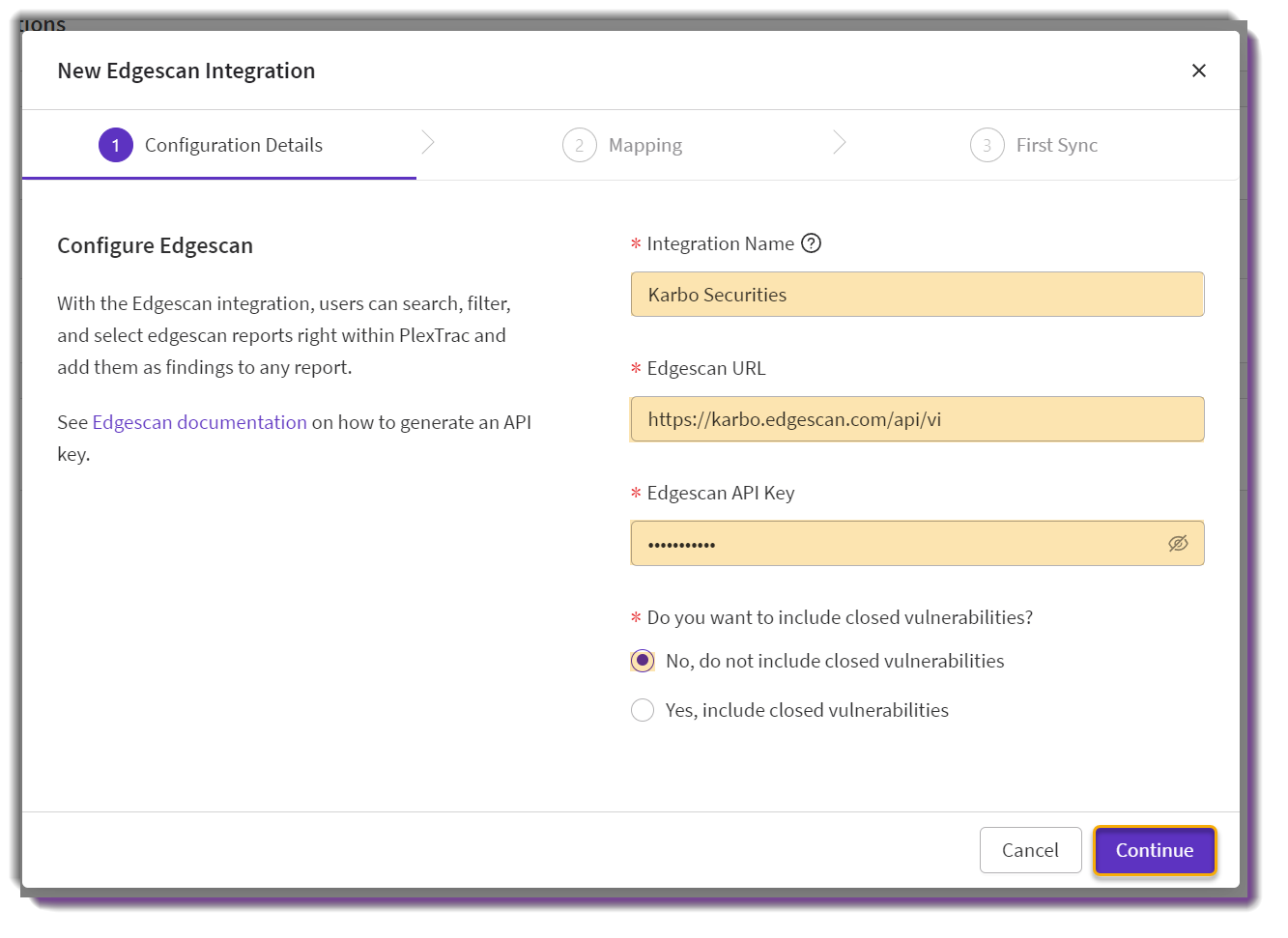Click the Edgescan URL label
The image size is (1288, 938).
click(706, 368)
